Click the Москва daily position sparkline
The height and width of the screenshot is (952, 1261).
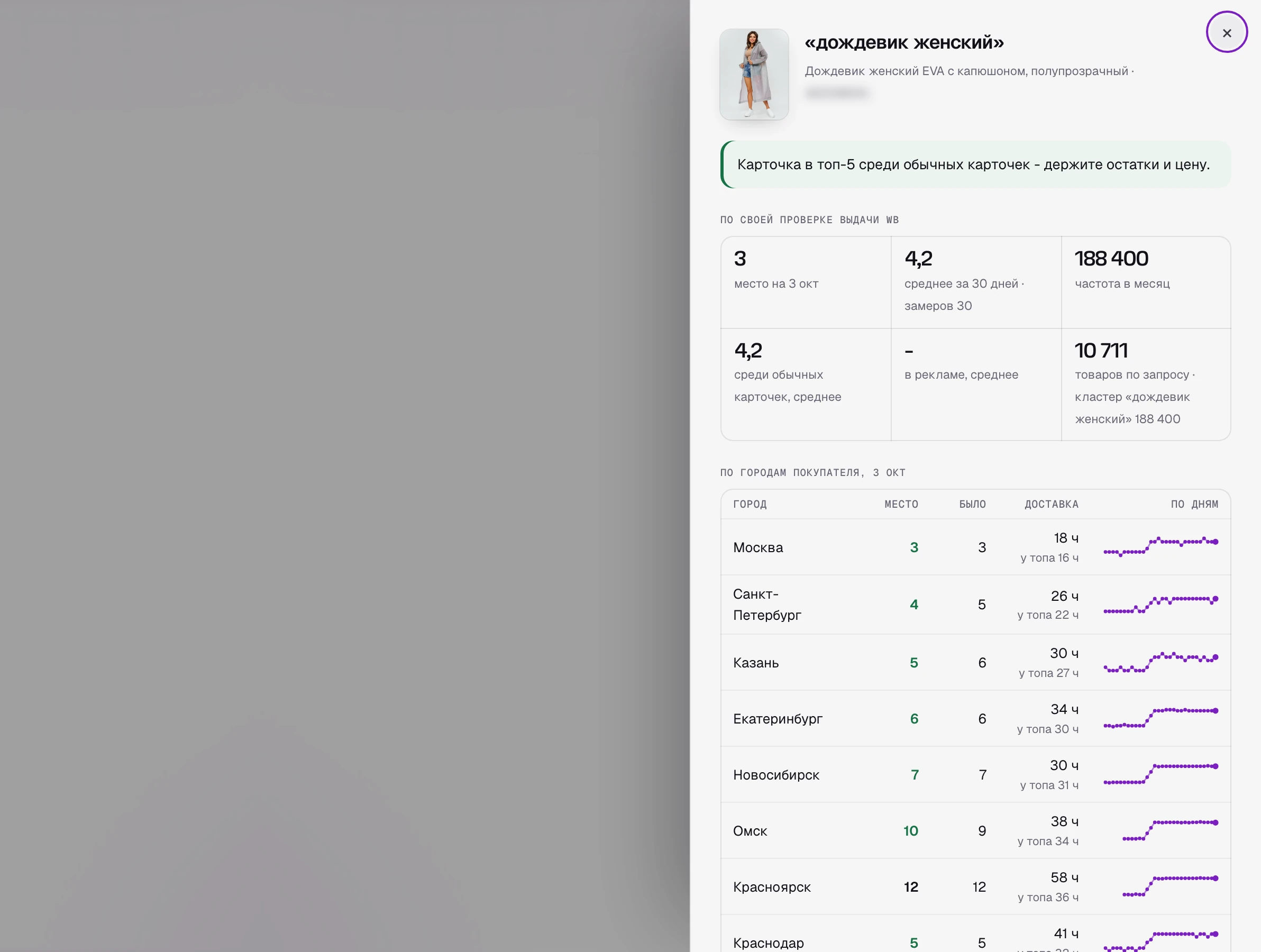pyautogui.click(x=1161, y=546)
